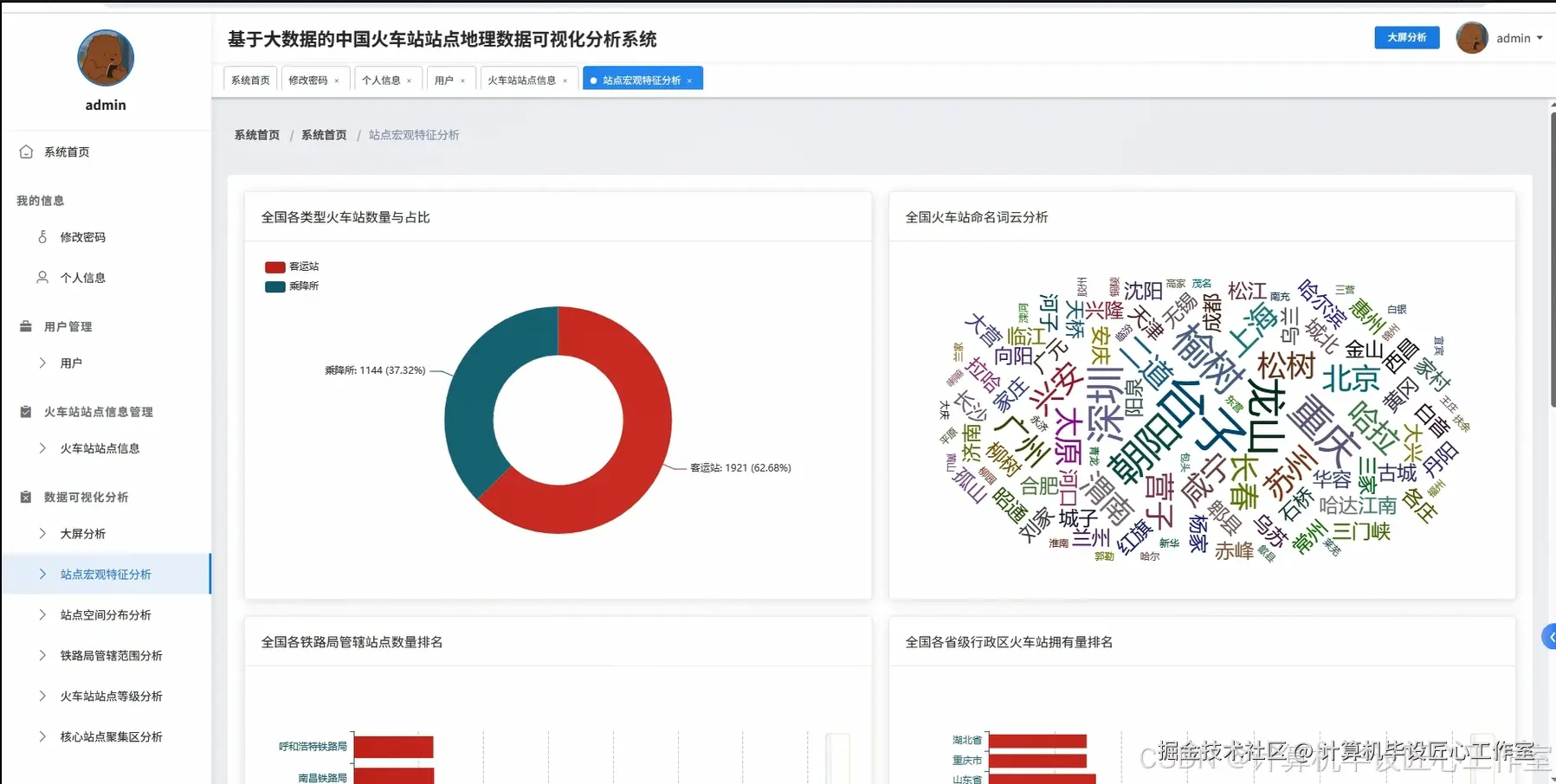Click the word 三门峡 in the word cloud
This screenshot has width=1556, height=784.
tap(1360, 530)
